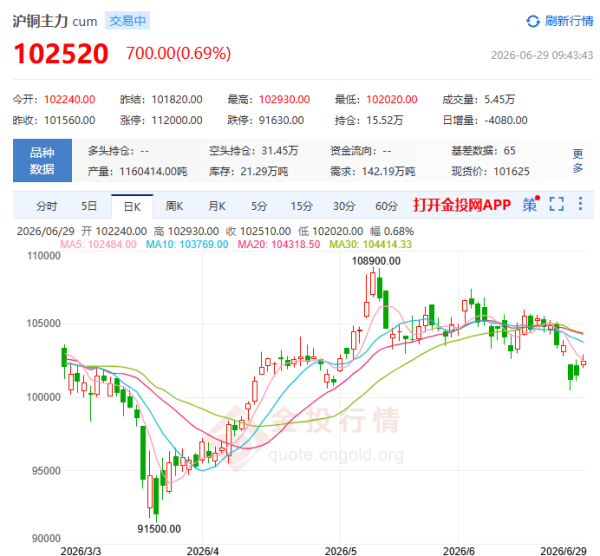Click the 2026/5 date axis label
The width and height of the screenshot is (600, 556).
(341, 551)
